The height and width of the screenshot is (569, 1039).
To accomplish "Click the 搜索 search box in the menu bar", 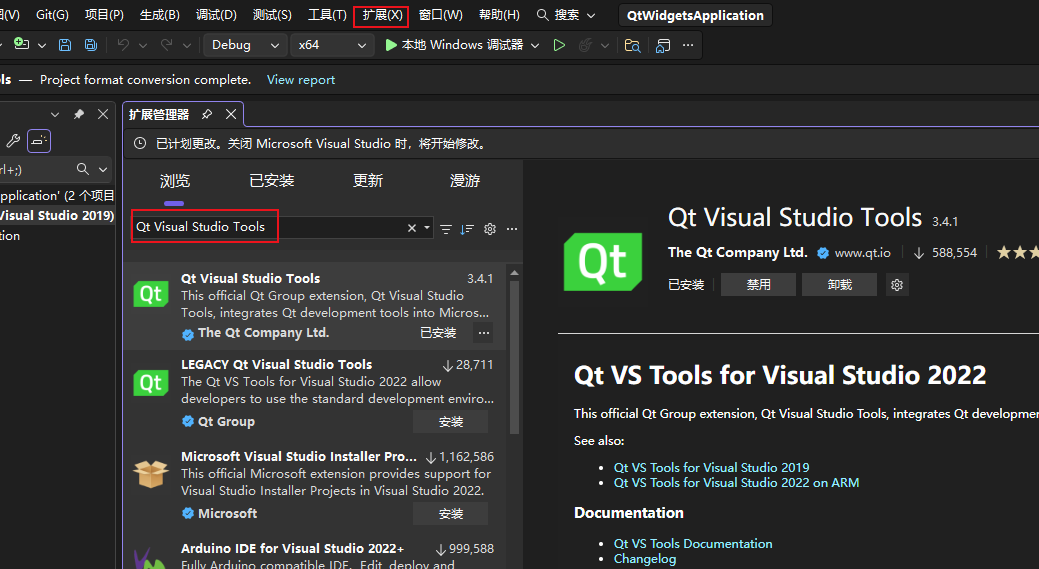I will [565, 15].
